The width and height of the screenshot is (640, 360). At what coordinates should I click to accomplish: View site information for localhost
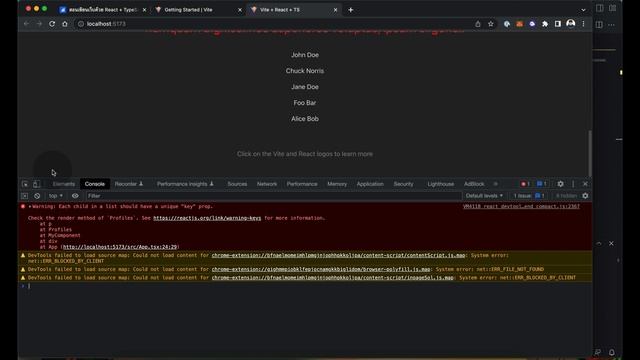tap(81, 24)
